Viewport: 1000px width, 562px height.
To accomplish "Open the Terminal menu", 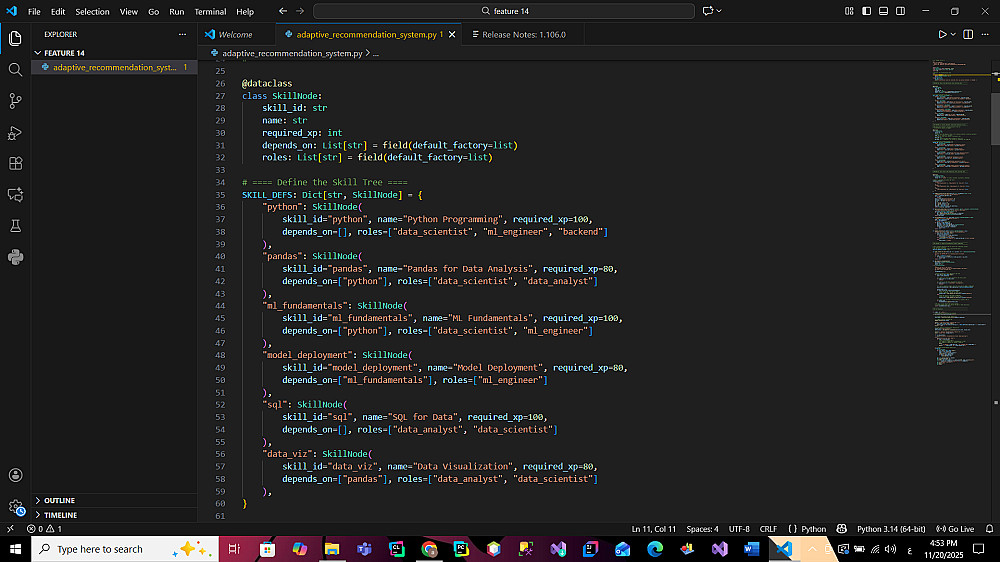I will coord(210,11).
